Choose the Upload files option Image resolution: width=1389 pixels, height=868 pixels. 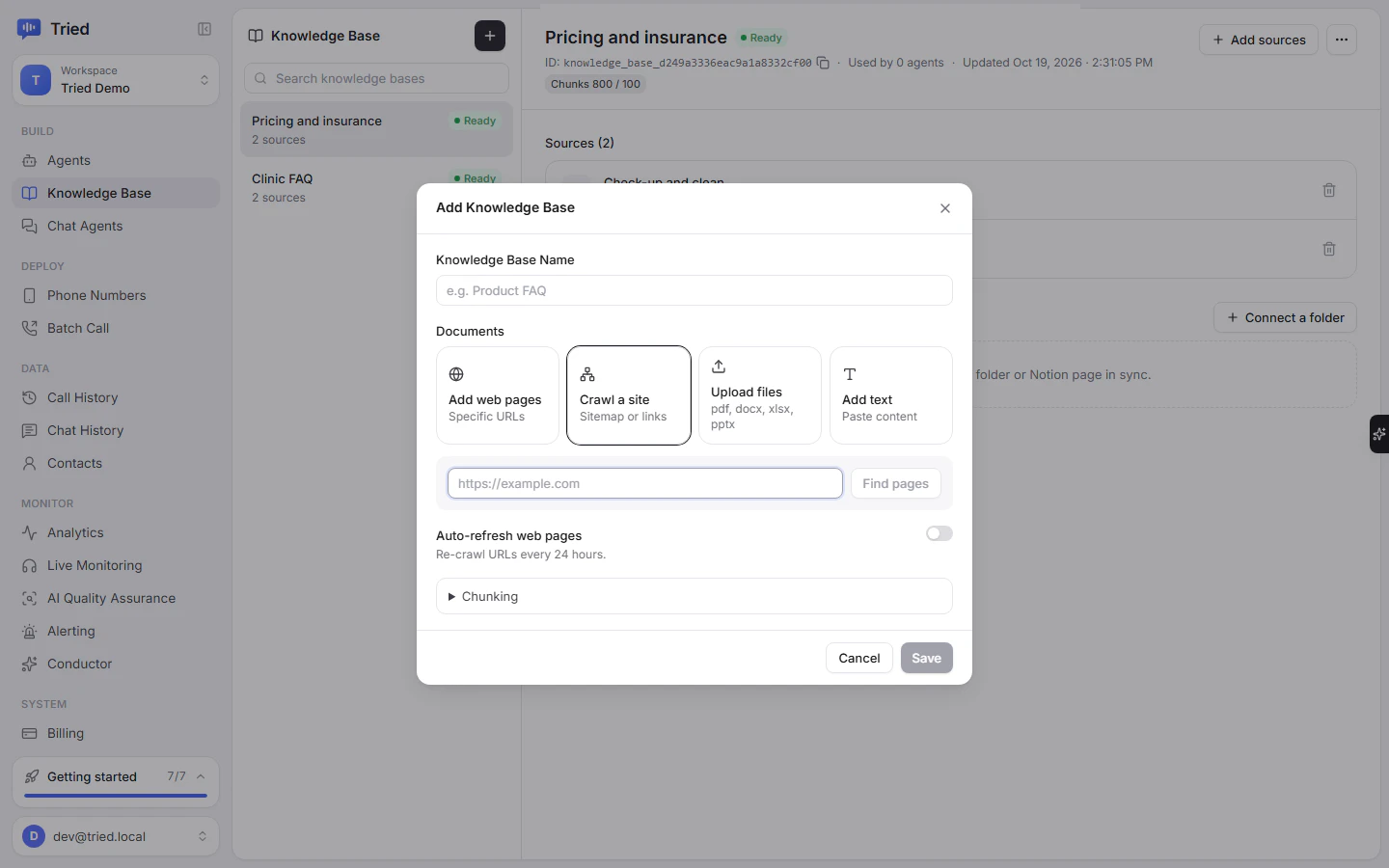[x=760, y=395]
